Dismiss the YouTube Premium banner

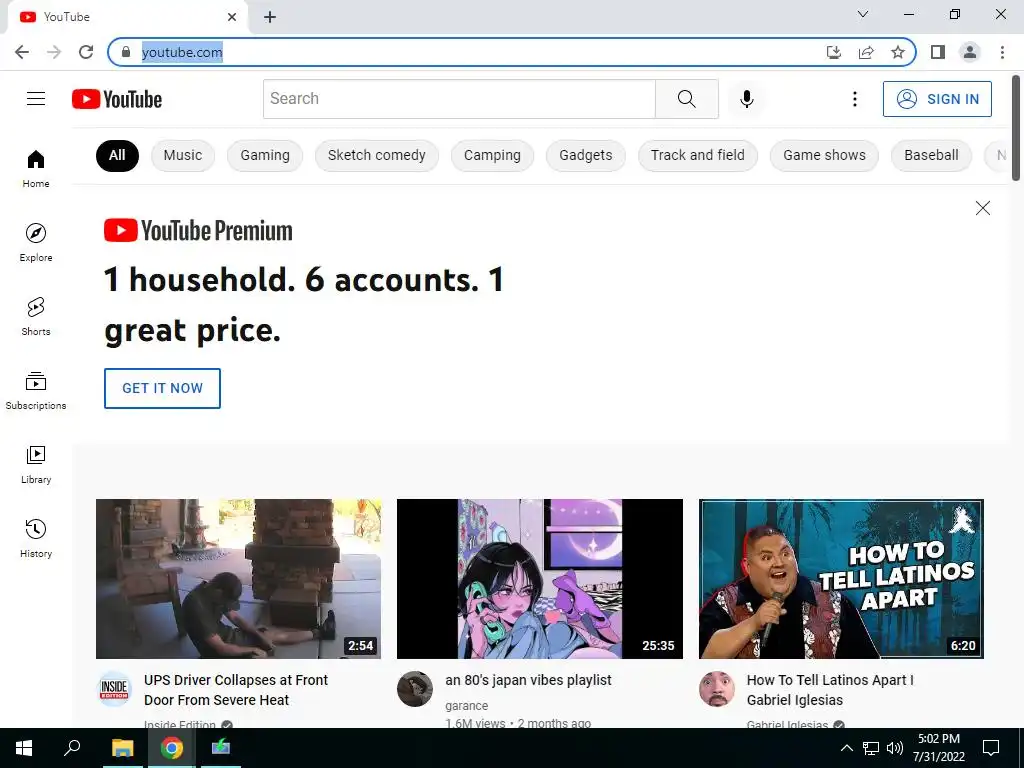tap(982, 208)
